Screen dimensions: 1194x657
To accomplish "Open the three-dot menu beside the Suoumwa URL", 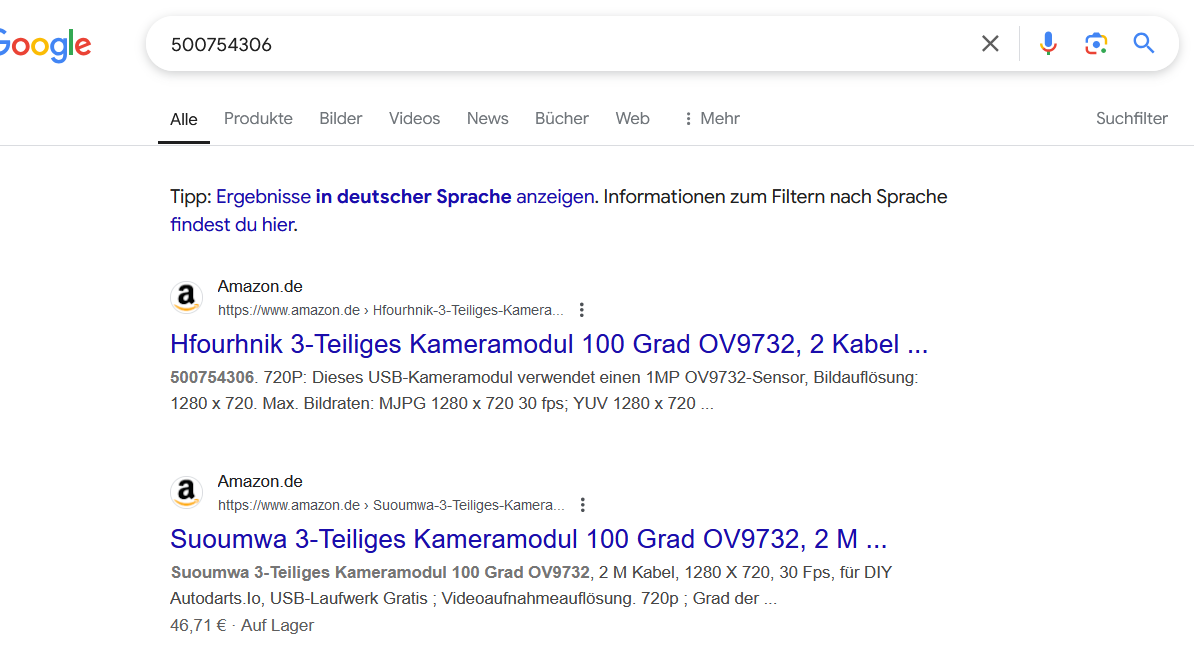I will 583,505.
